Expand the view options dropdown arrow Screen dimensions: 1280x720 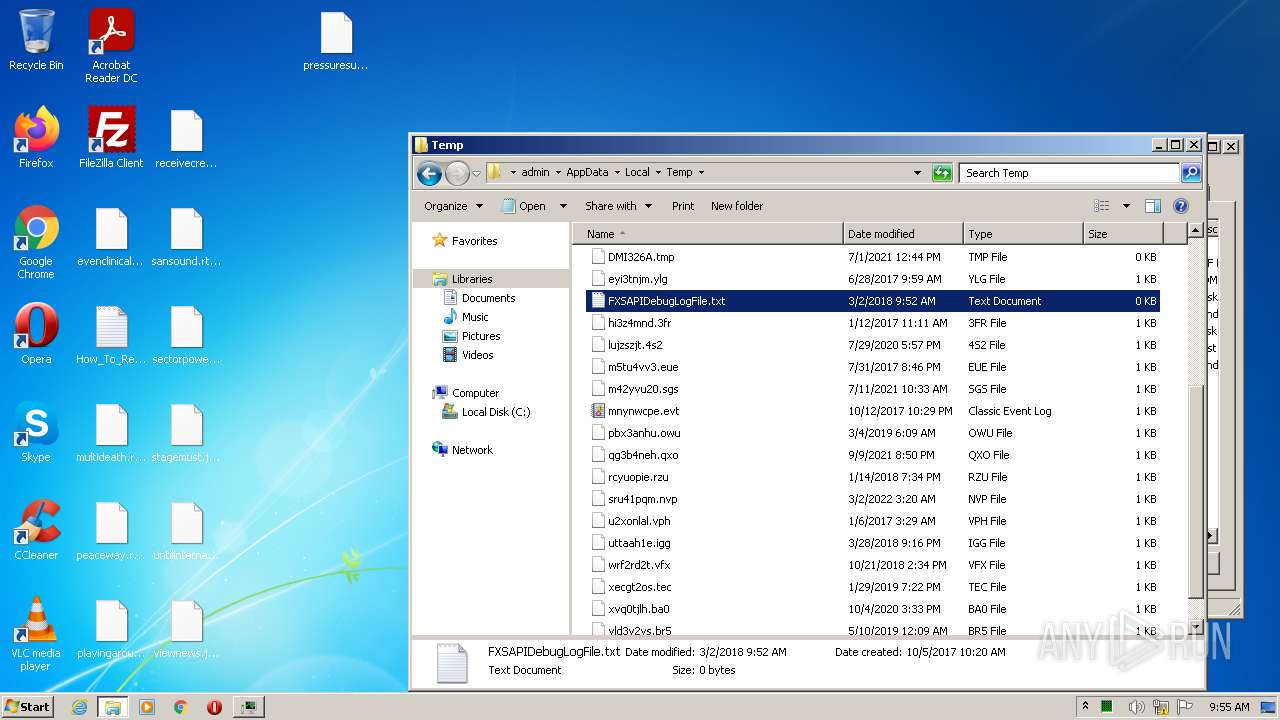pos(1126,206)
